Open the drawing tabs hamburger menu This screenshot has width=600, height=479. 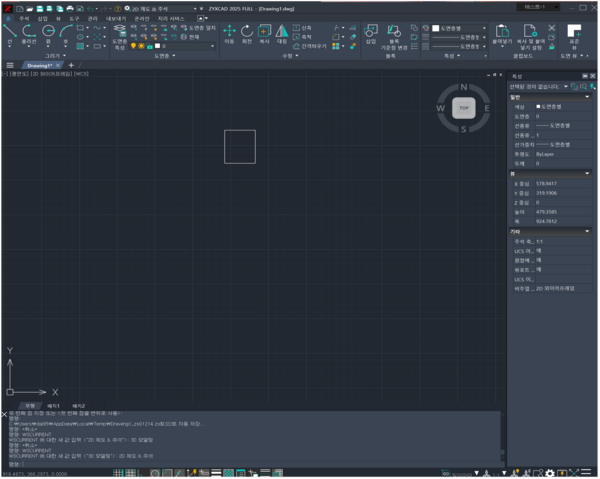coord(10,65)
